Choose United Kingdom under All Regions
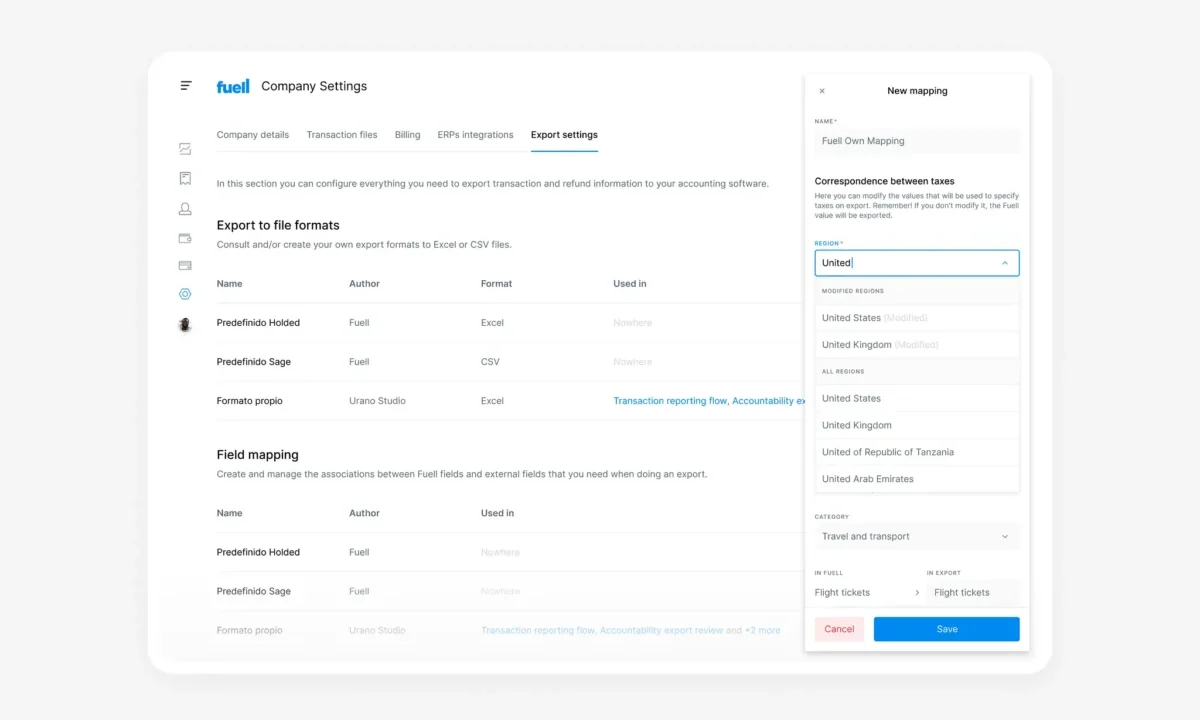Image resolution: width=1200 pixels, height=720 pixels. 916,425
